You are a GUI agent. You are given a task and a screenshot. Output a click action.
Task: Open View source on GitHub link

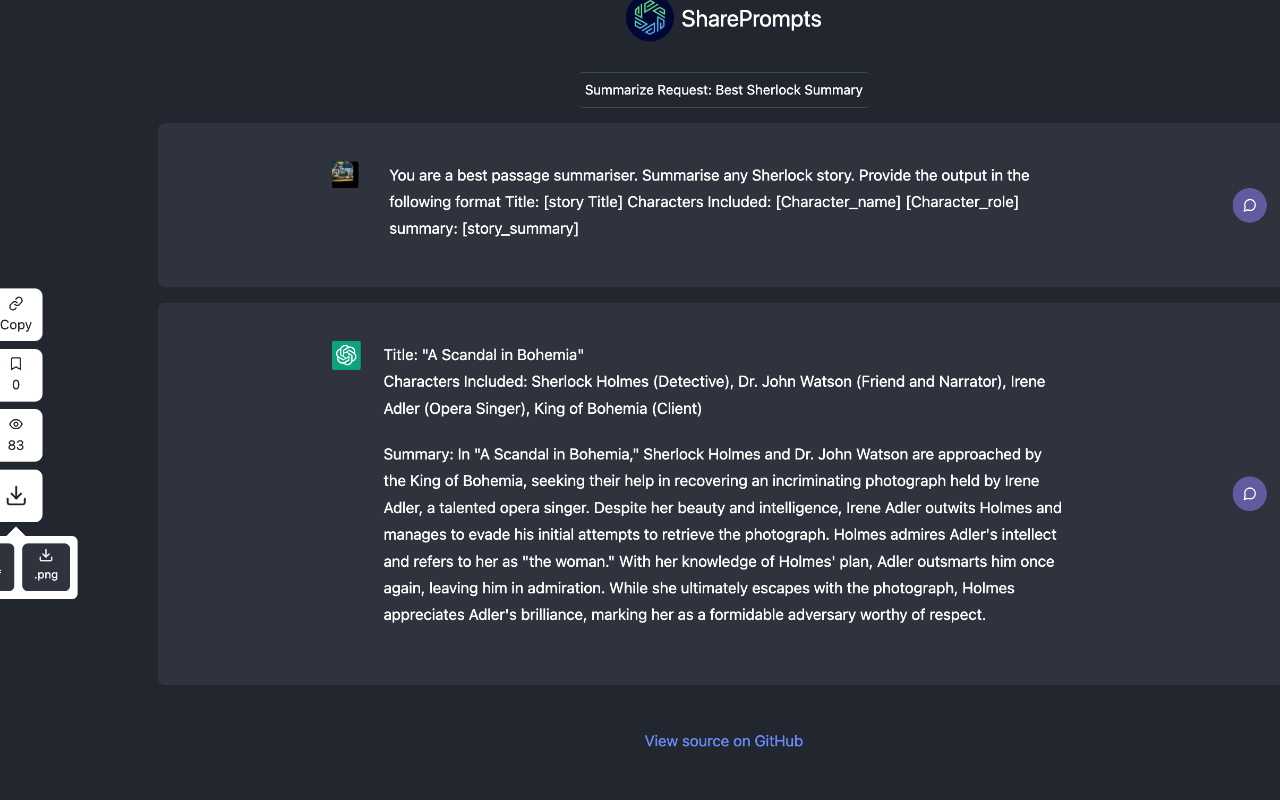coord(723,741)
